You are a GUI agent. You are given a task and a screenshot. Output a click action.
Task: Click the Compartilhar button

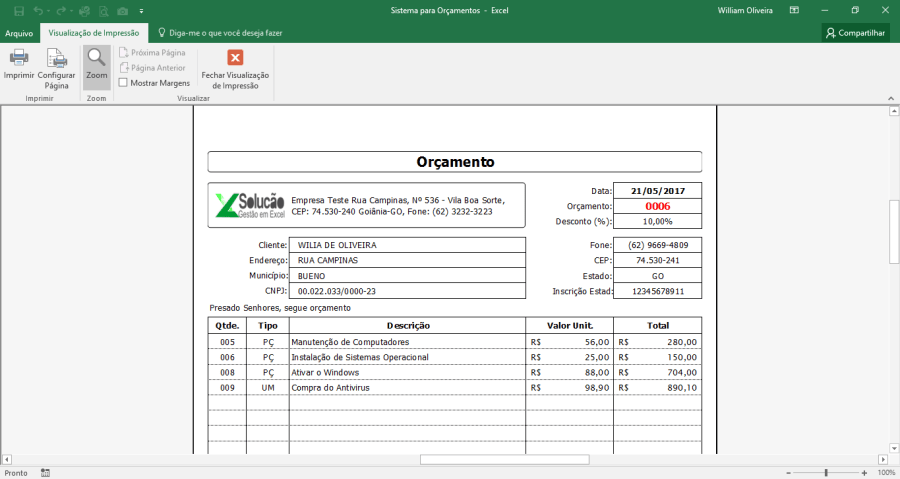[x=855, y=33]
